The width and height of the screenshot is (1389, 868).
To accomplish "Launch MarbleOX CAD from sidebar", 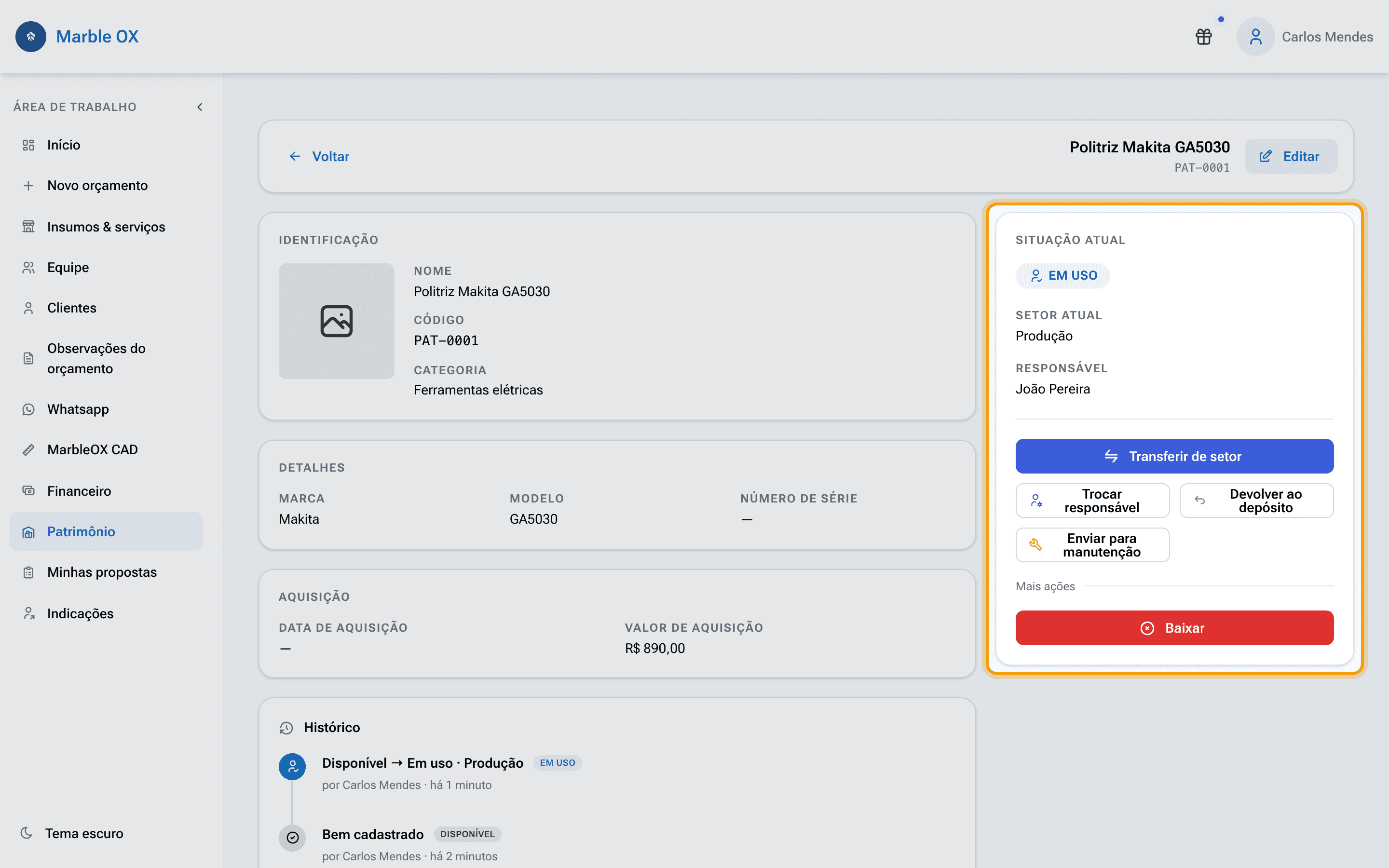I will (x=106, y=449).
